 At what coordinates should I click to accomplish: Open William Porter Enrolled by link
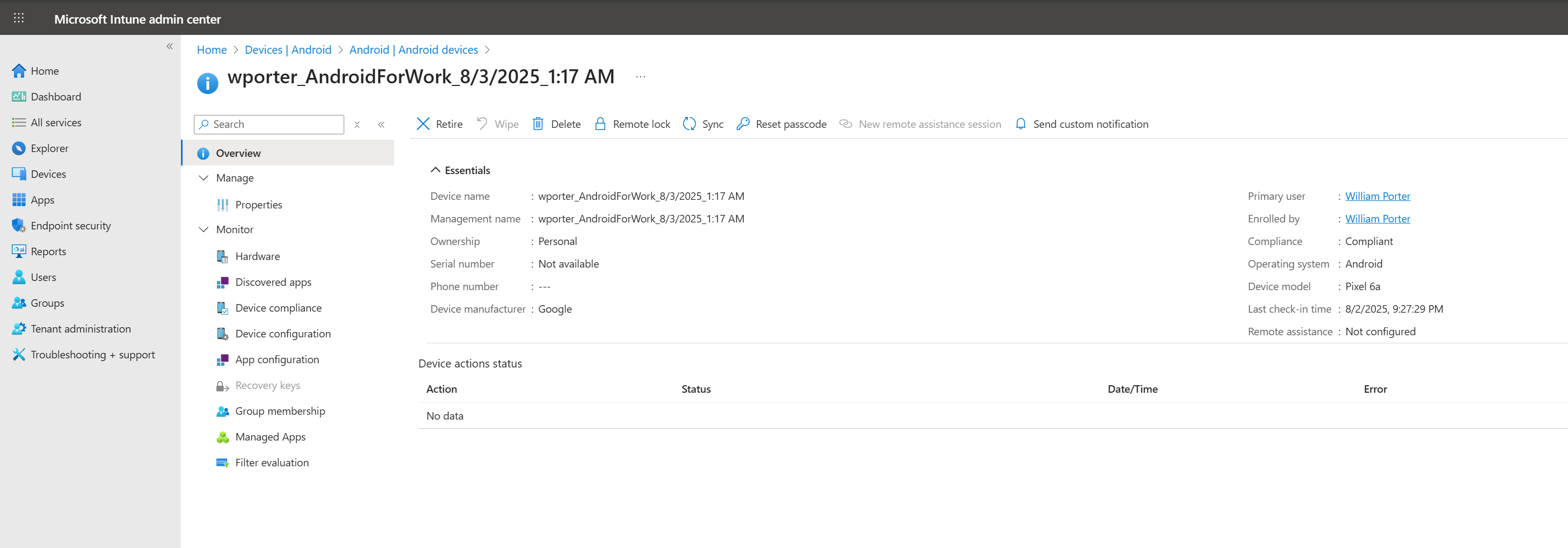[1377, 219]
